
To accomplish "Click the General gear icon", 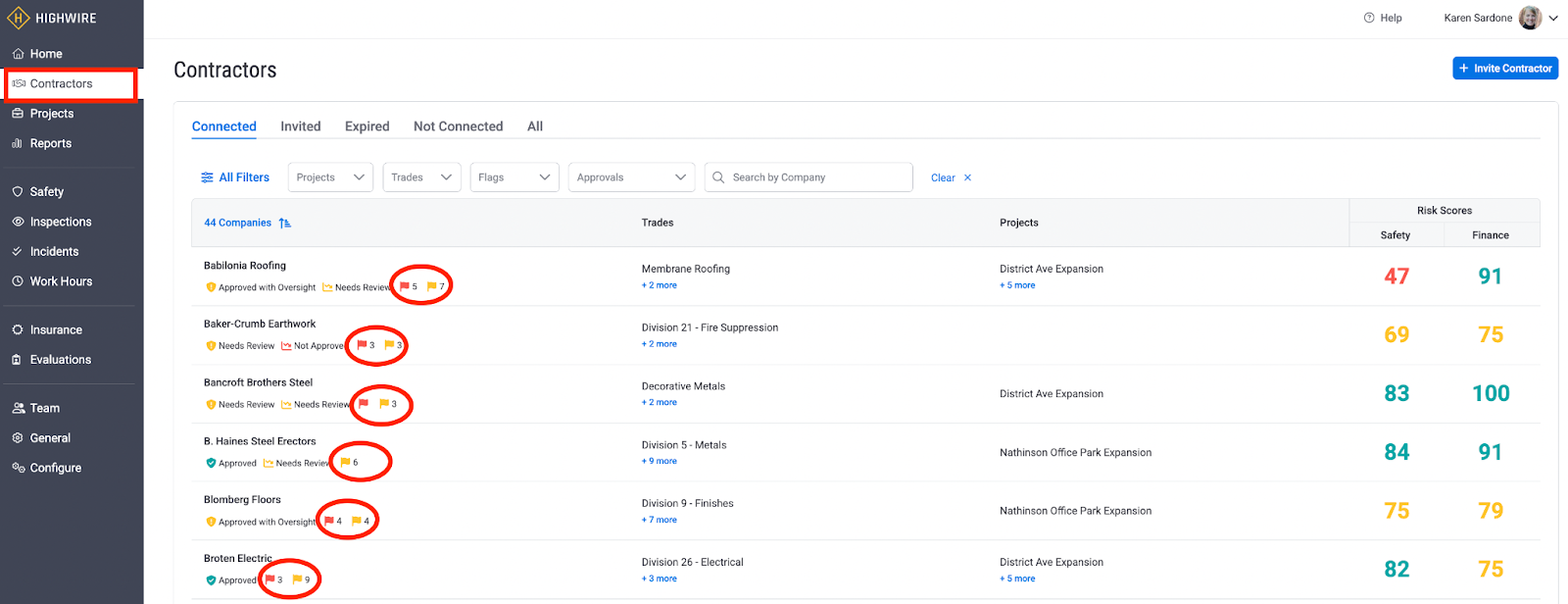I will click(x=18, y=438).
